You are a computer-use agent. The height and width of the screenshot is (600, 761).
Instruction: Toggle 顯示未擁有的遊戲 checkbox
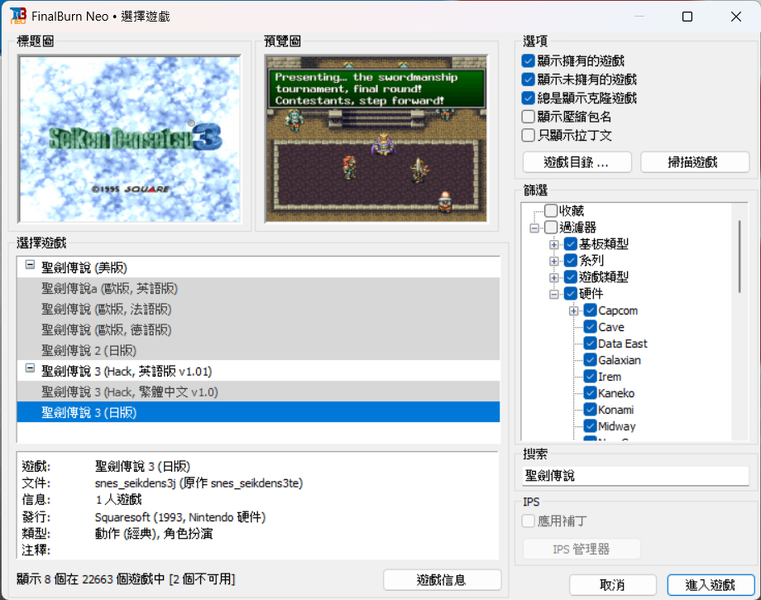point(528,80)
